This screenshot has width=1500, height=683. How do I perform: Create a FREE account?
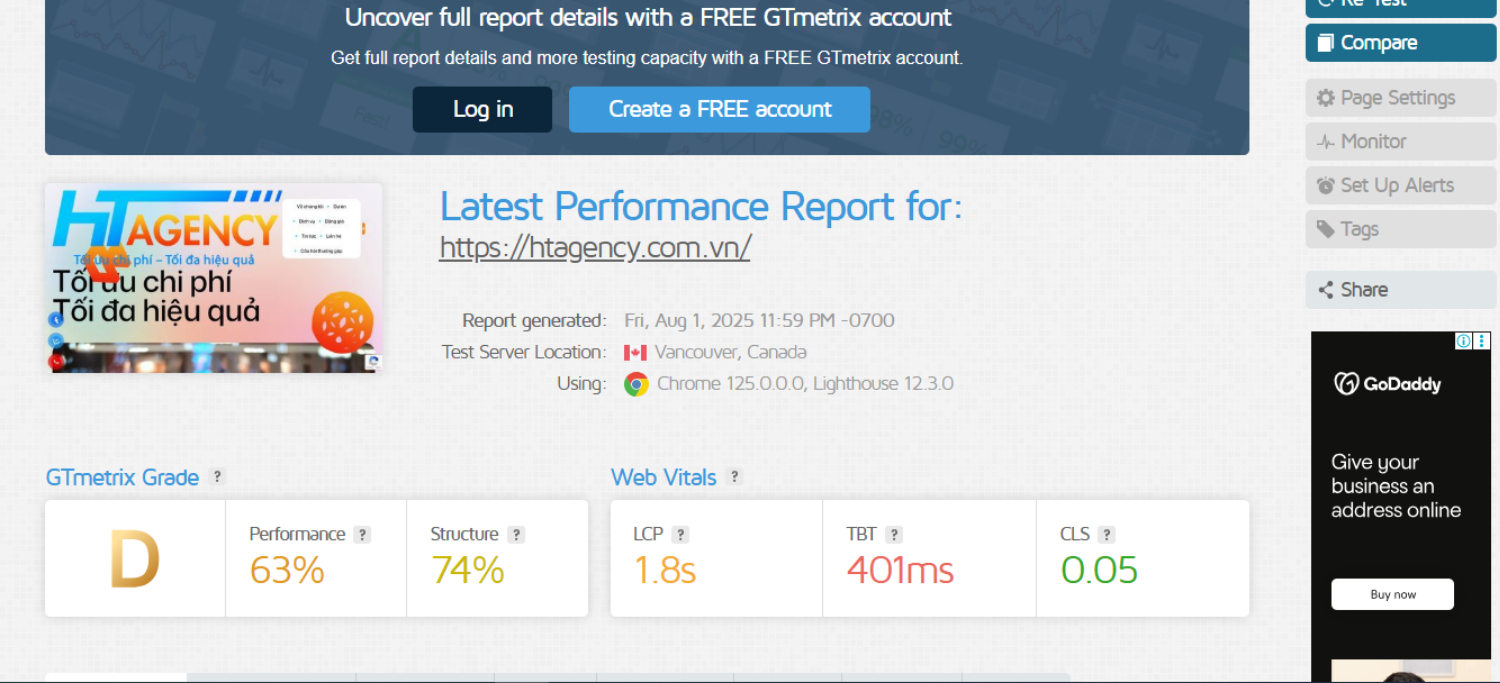[x=719, y=109]
